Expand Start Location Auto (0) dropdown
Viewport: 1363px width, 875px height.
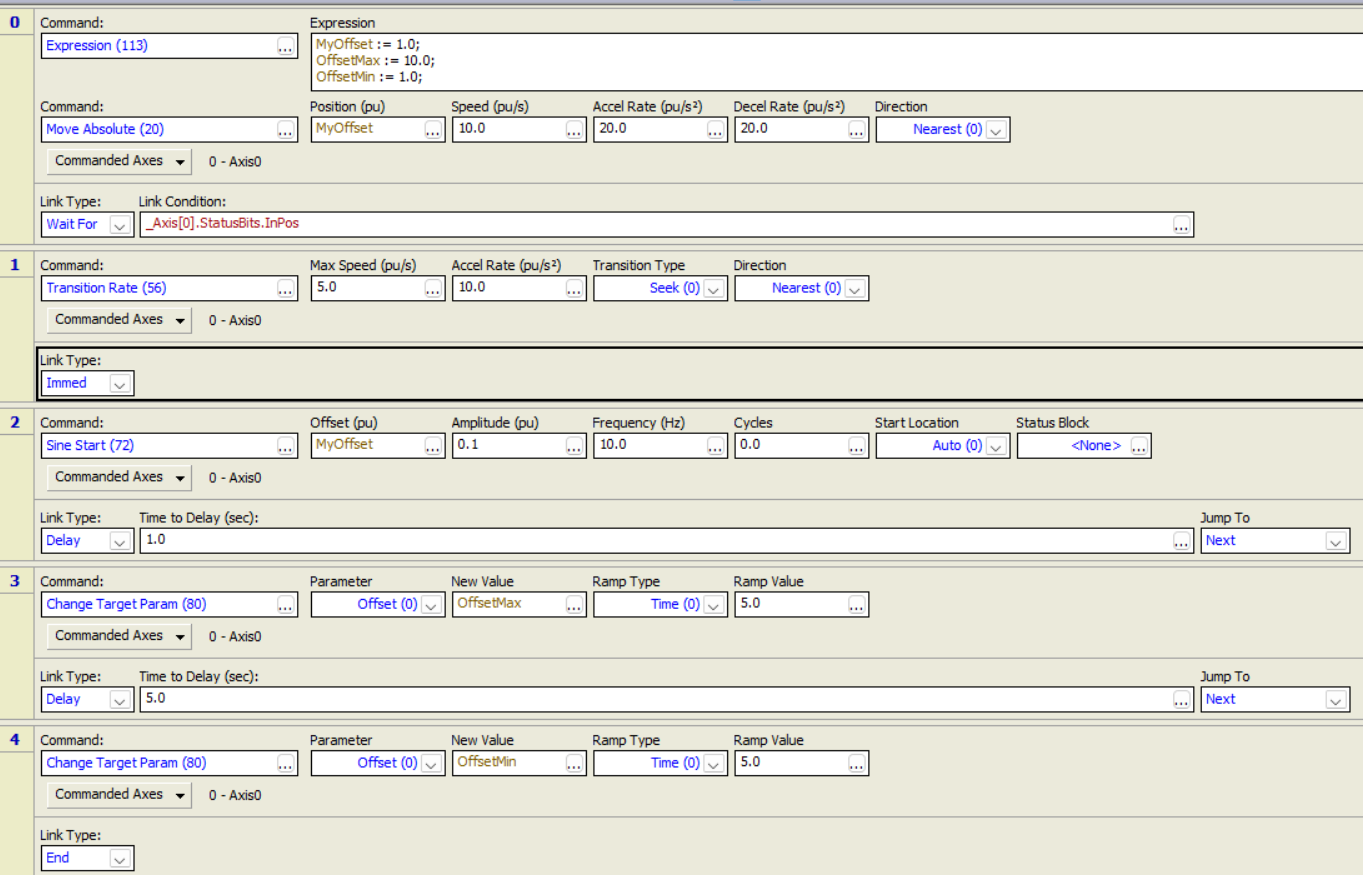click(x=996, y=446)
